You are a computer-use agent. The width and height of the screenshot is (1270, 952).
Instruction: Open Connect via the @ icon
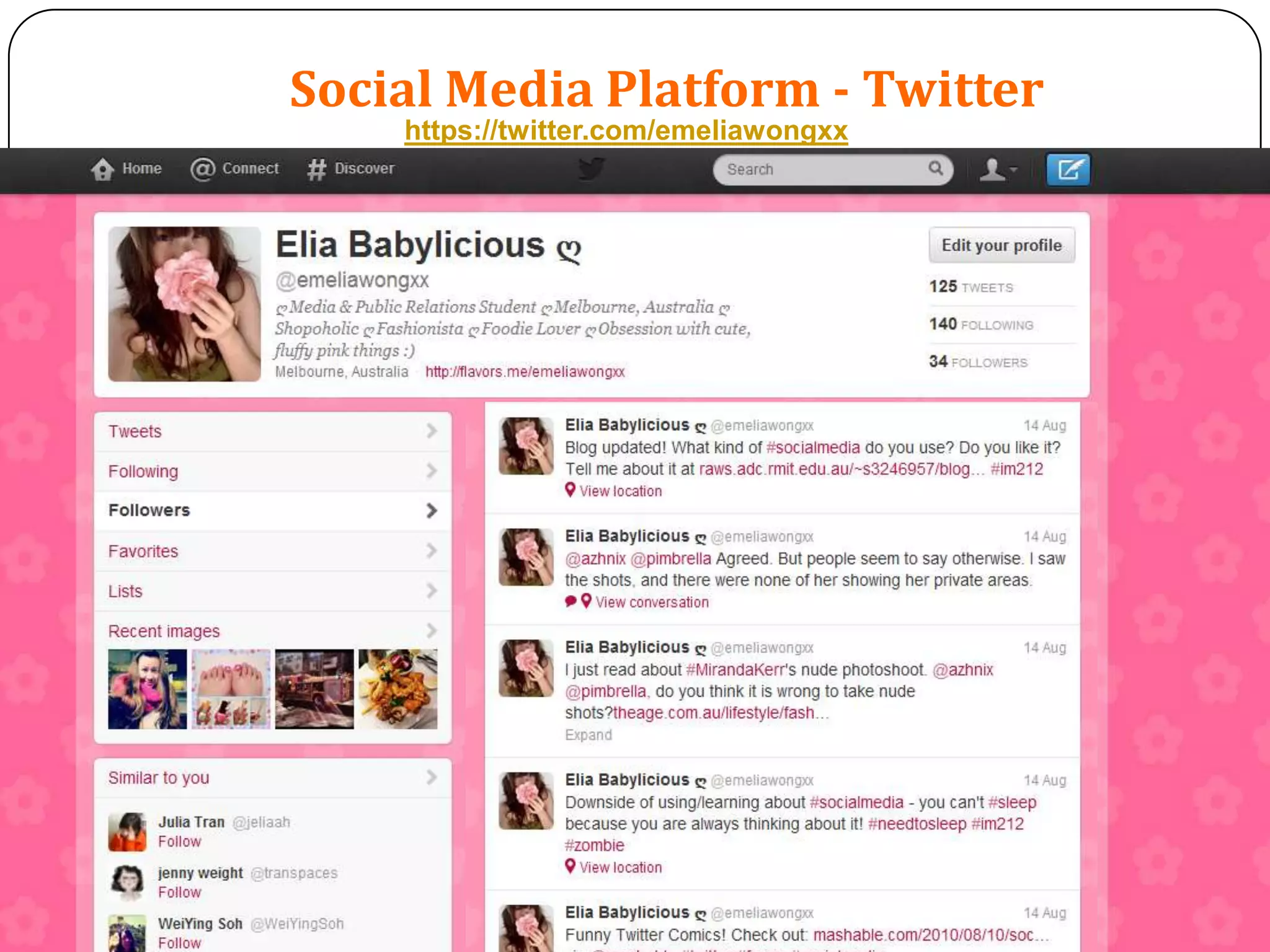tap(202, 169)
